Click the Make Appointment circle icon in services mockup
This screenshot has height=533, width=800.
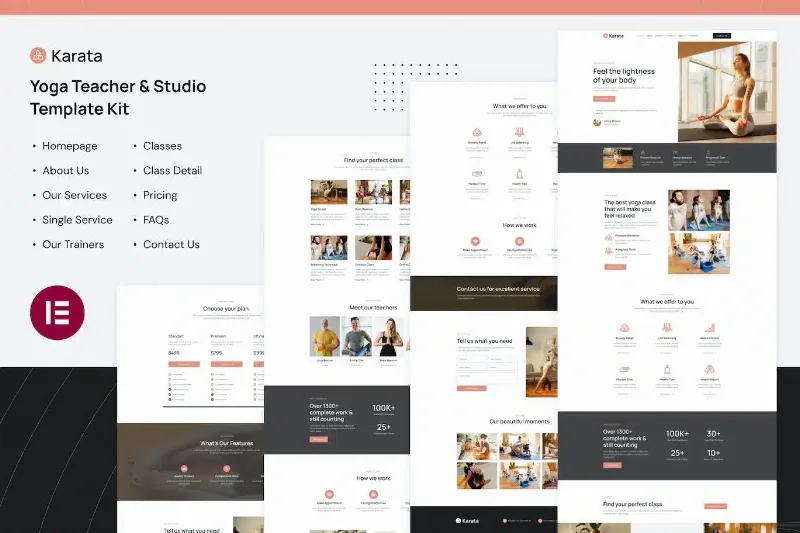click(475, 241)
